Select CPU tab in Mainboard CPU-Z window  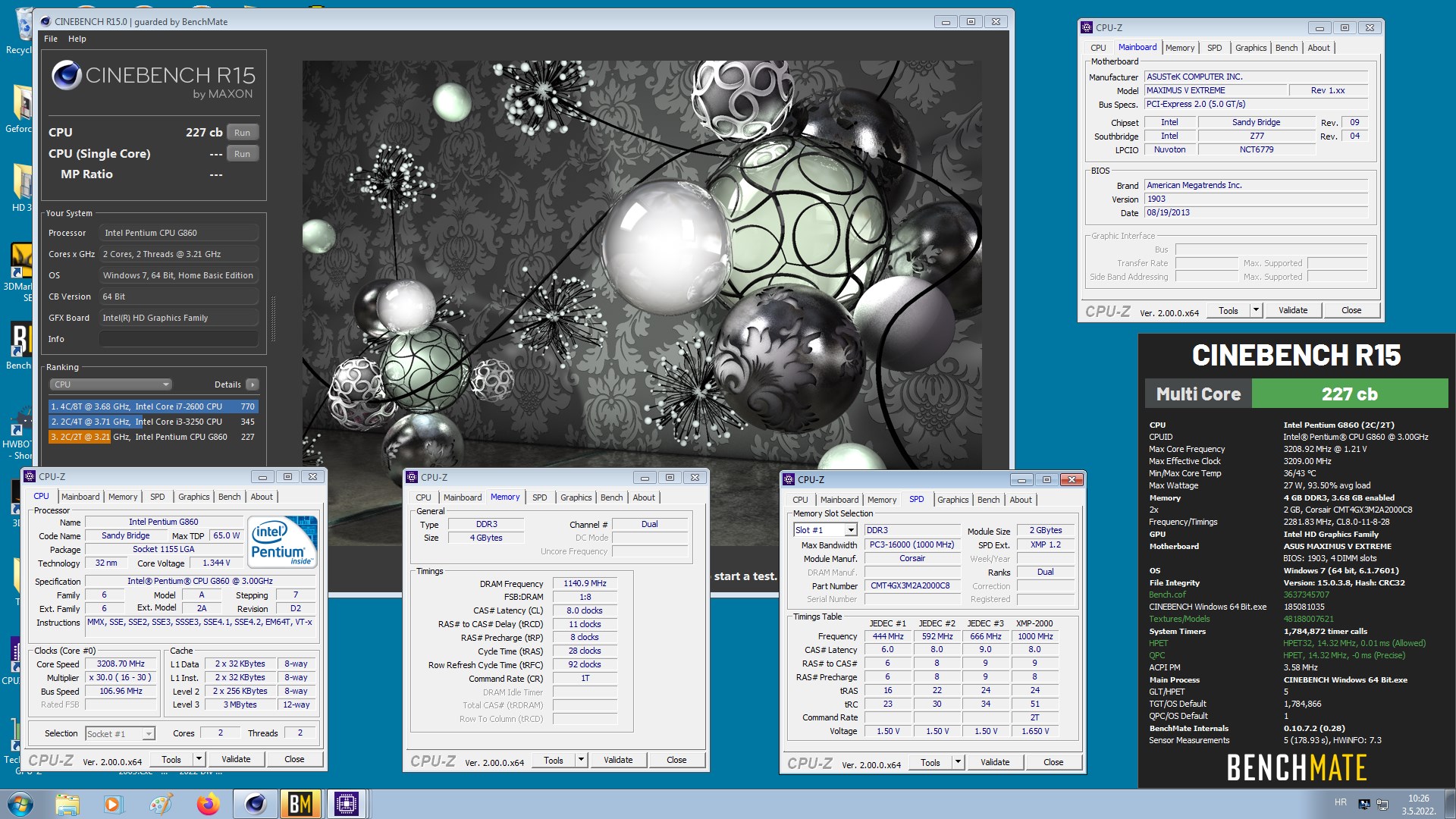pos(1098,48)
